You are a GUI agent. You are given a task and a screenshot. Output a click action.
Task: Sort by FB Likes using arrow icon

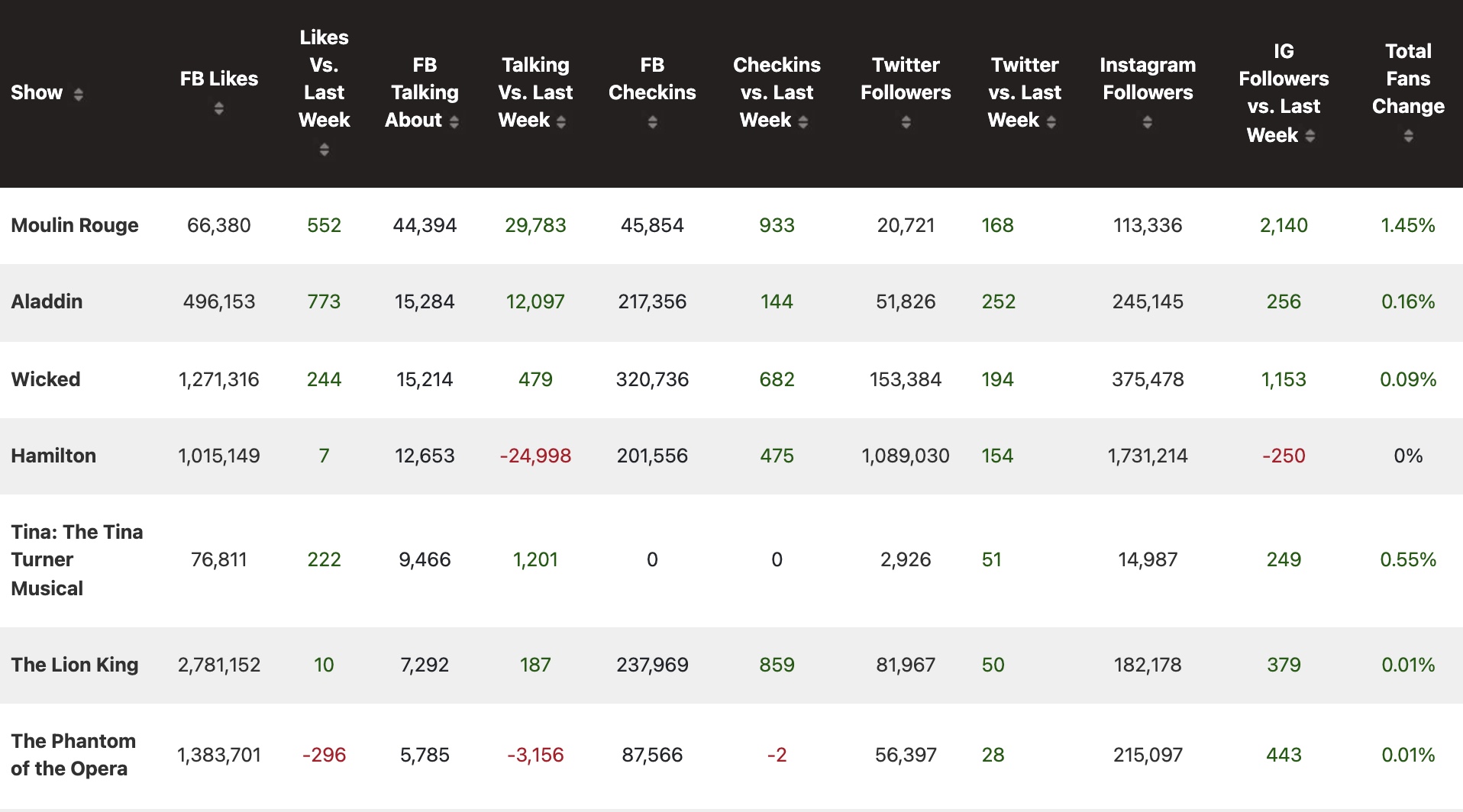219,108
